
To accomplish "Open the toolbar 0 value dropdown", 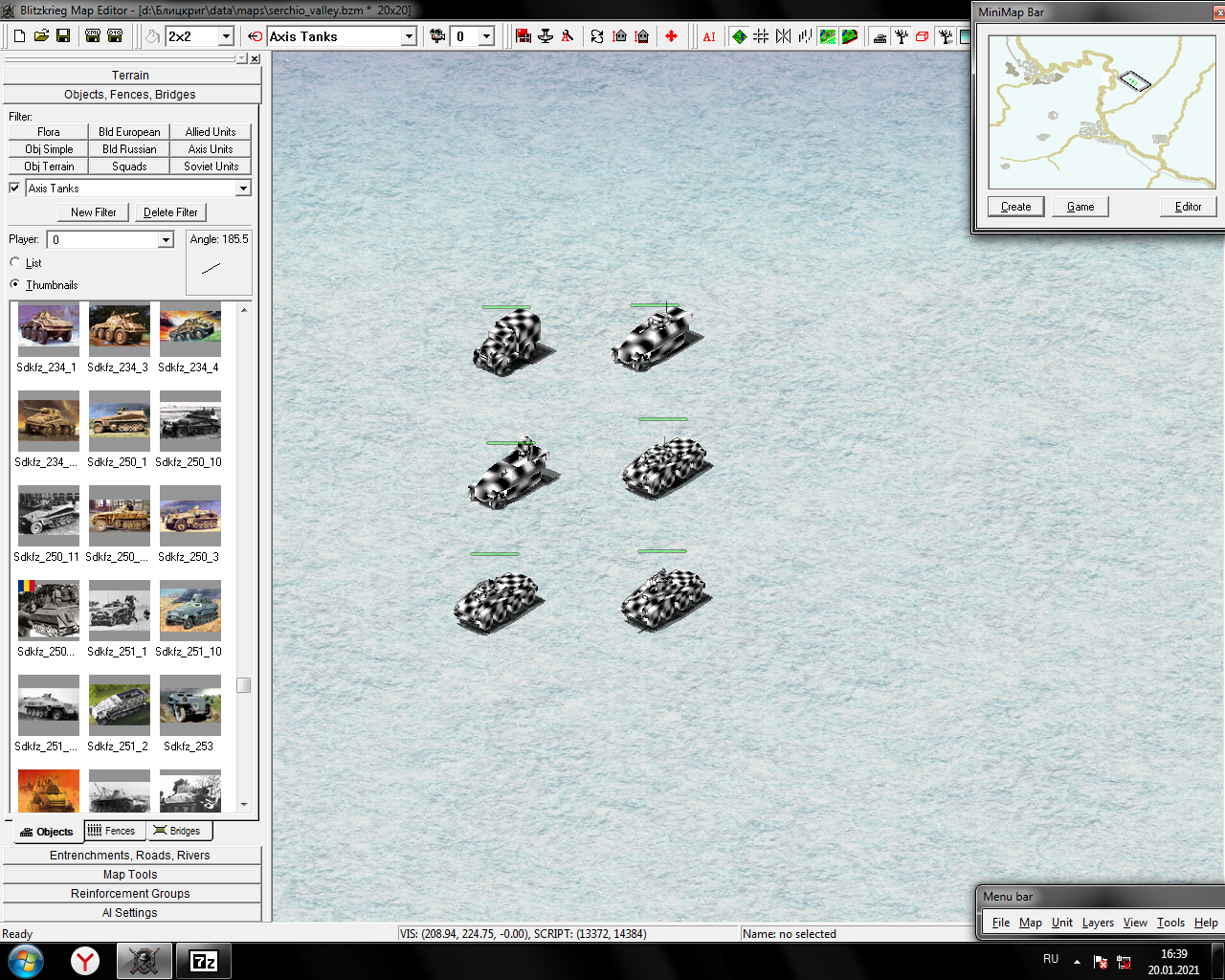I will click(486, 36).
